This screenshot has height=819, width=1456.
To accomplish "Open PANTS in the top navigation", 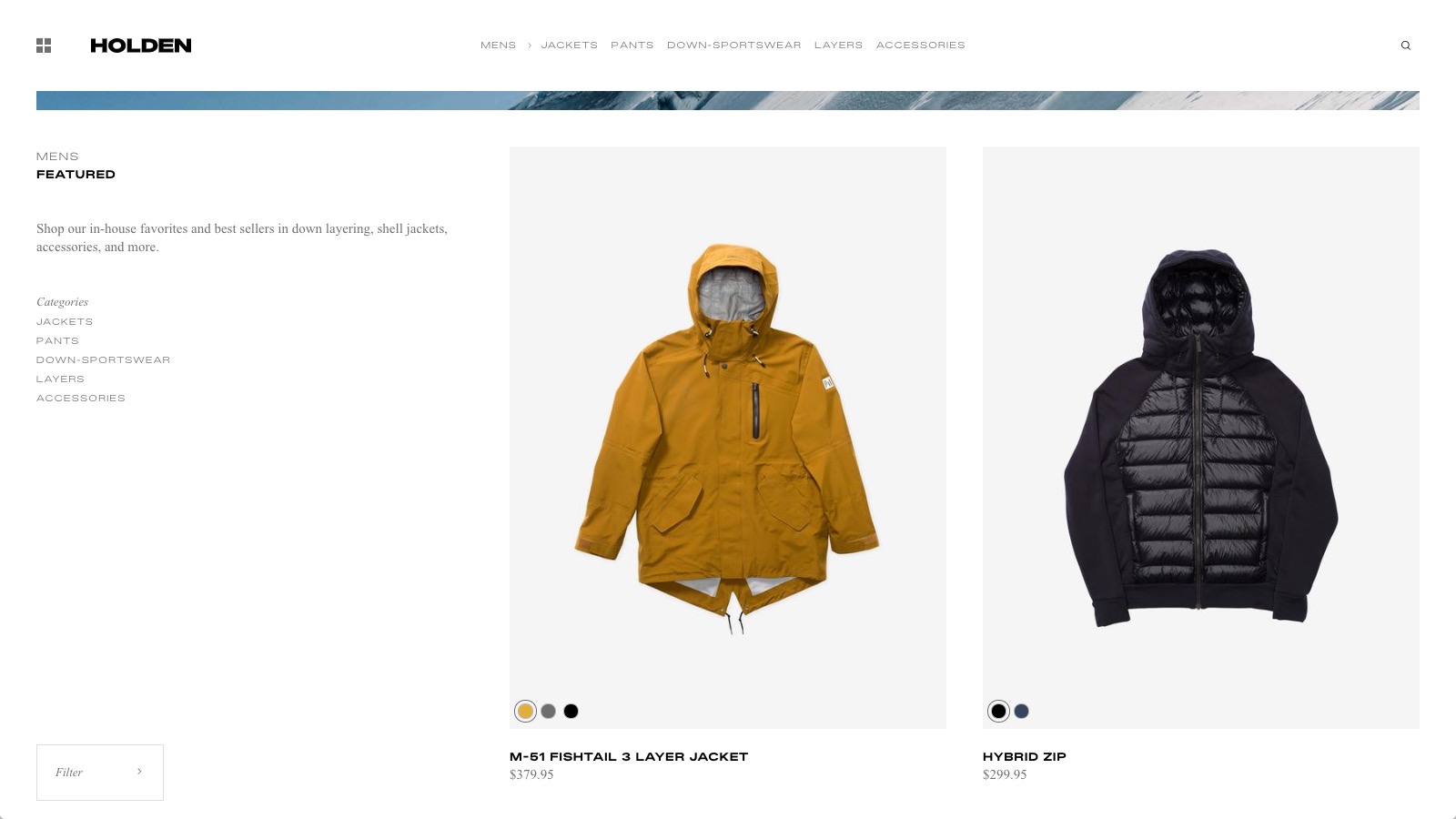I will tap(632, 45).
